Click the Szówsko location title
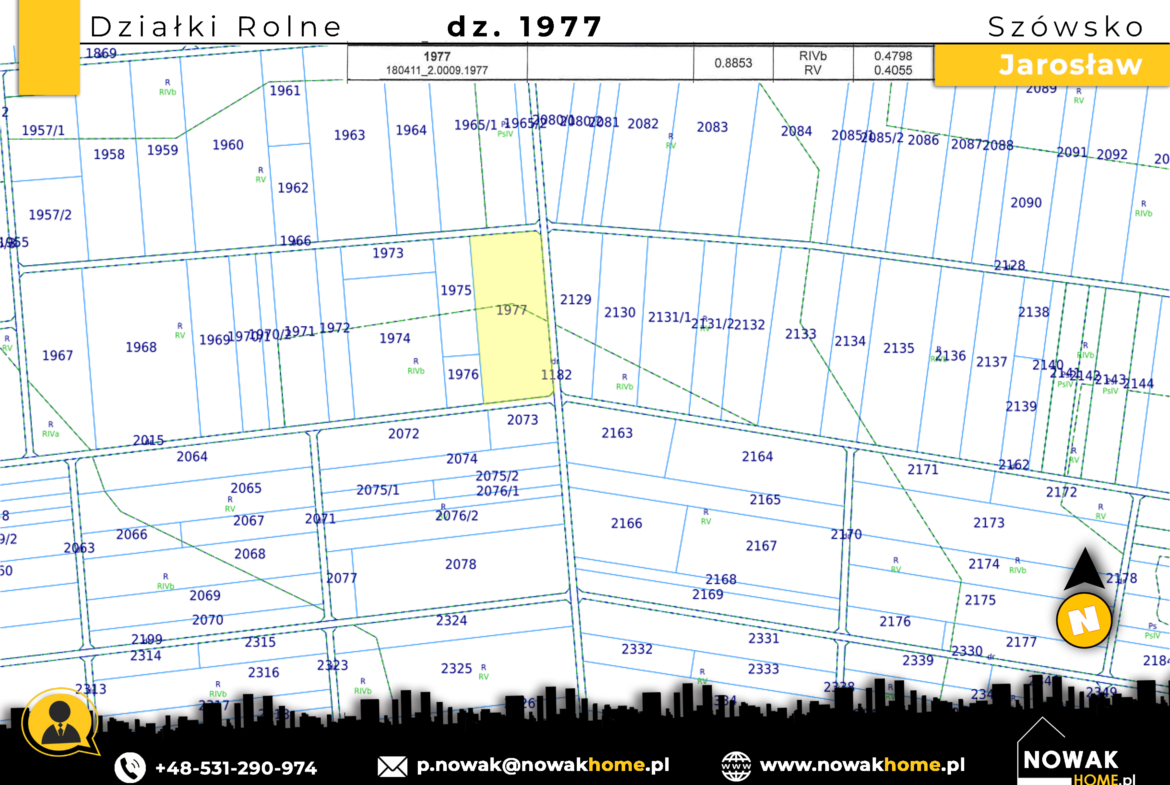This screenshot has width=1170, height=785. (1065, 27)
